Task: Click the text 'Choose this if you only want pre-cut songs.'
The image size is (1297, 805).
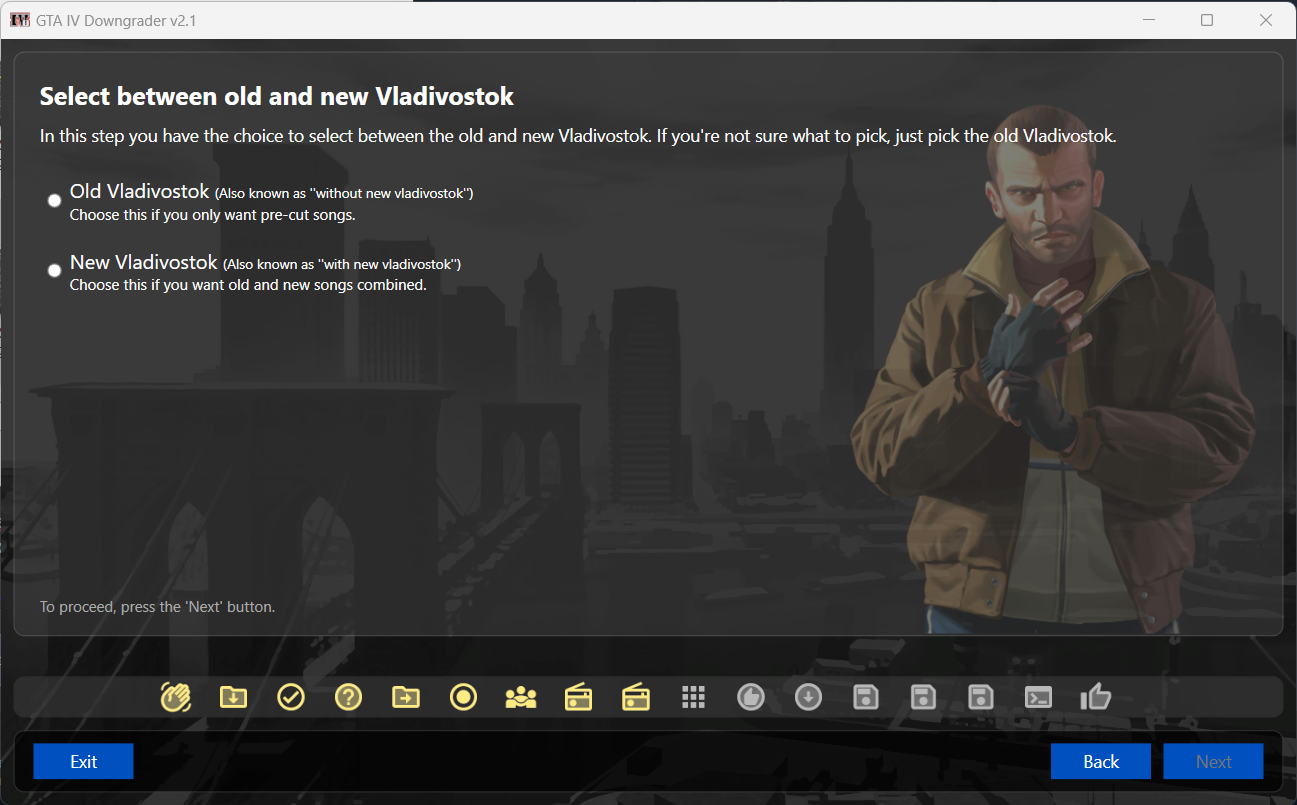Action: 212,215
